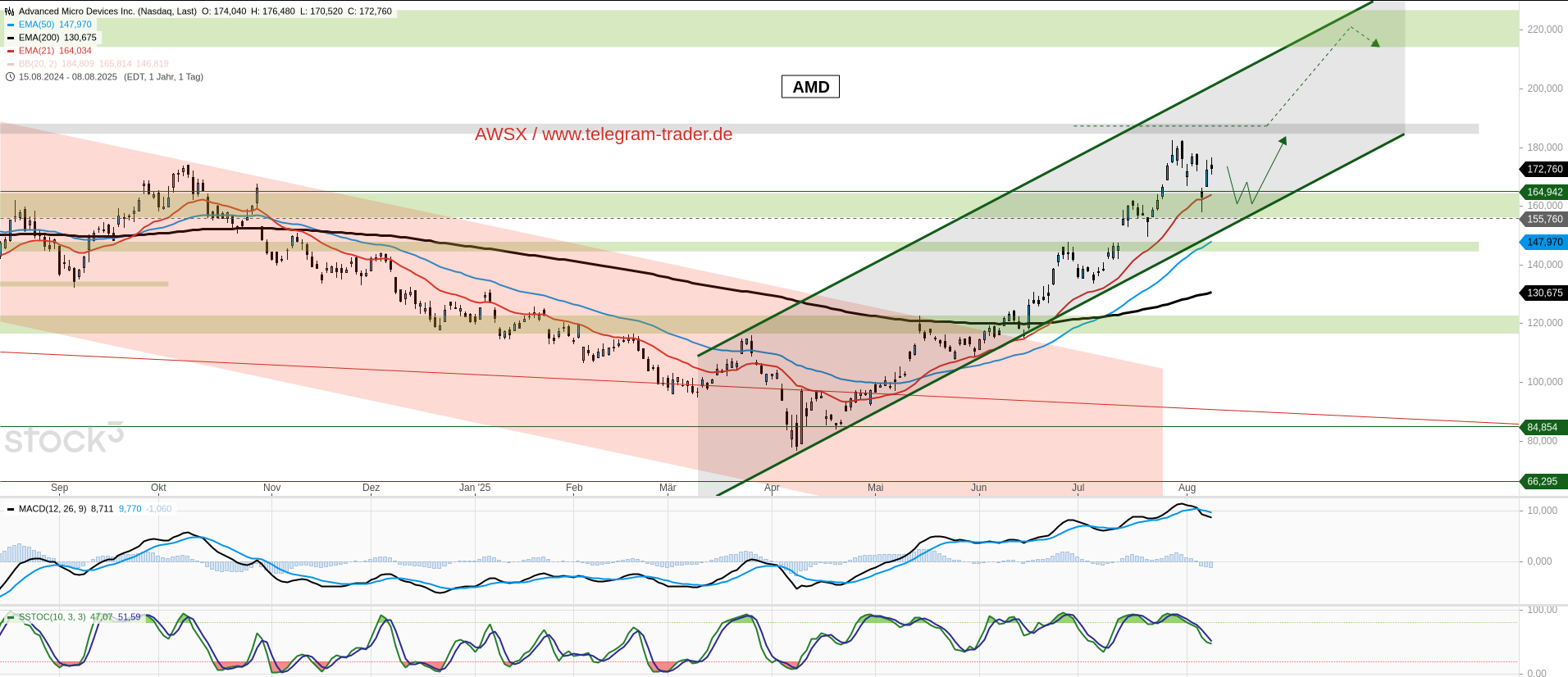Image resolution: width=1568 pixels, height=677 pixels.
Task: Click the 100,00 SSTOC axis label
Action: 1542,610
